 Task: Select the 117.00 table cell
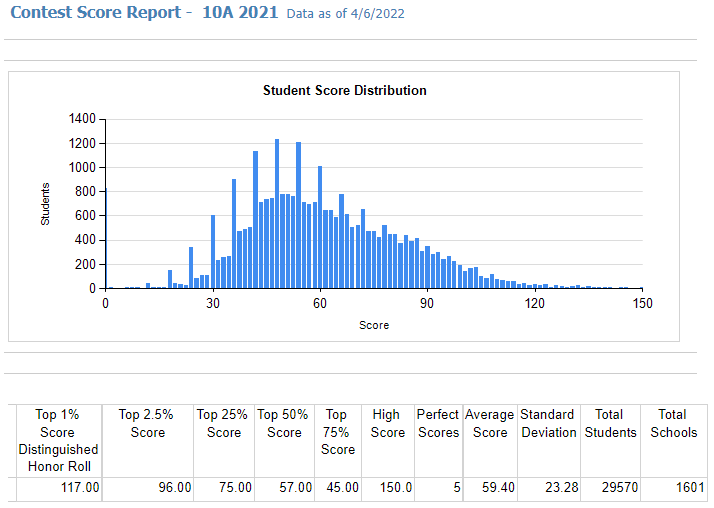coord(58,488)
